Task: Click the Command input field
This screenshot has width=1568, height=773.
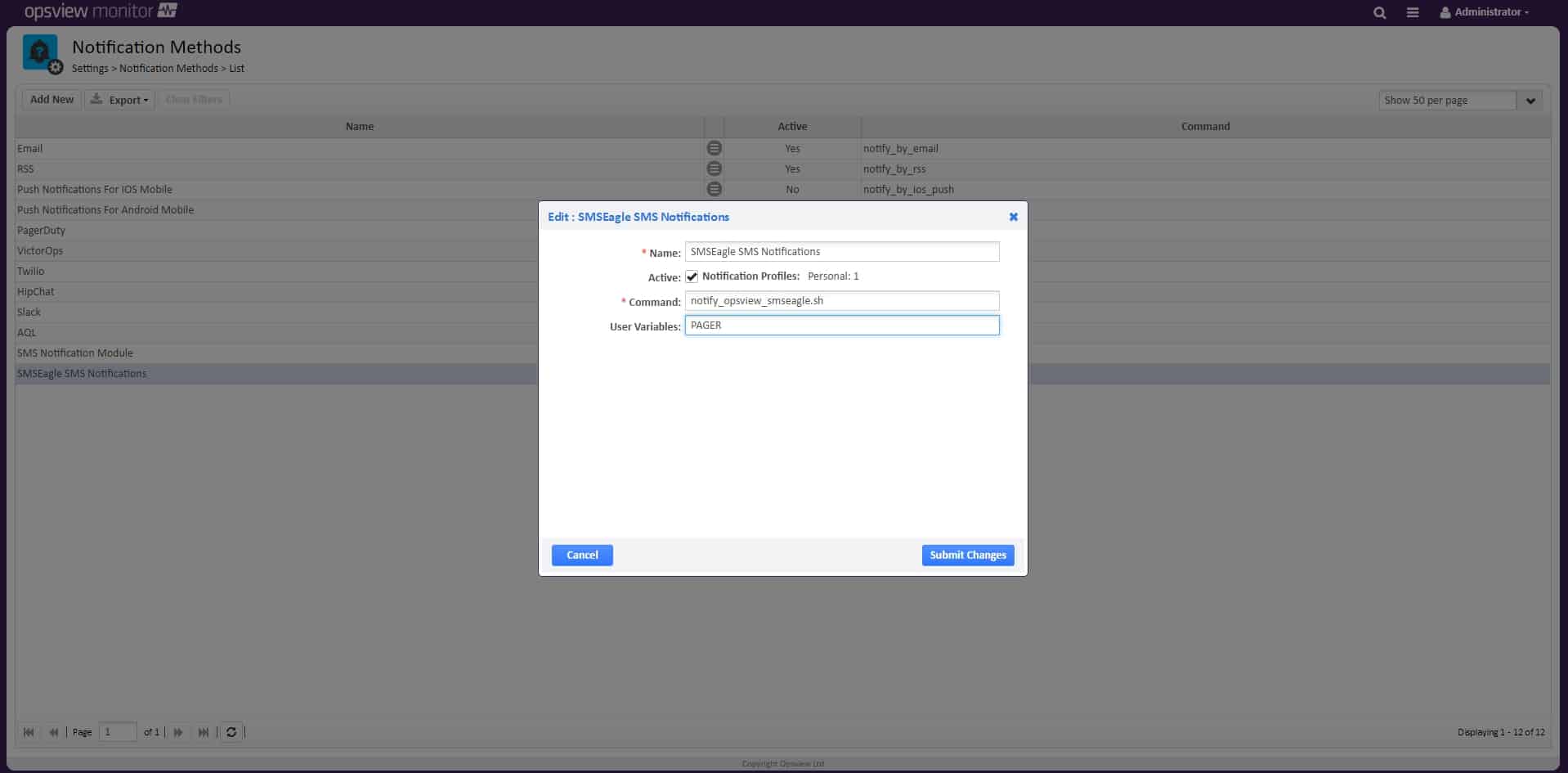Action: click(x=842, y=301)
